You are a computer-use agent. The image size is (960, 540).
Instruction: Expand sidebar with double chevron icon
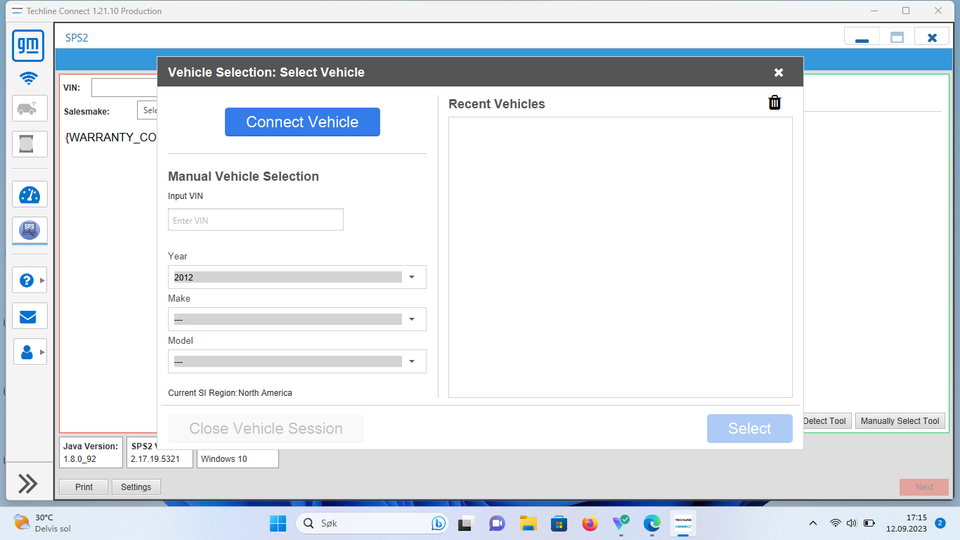click(x=28, y=484)
